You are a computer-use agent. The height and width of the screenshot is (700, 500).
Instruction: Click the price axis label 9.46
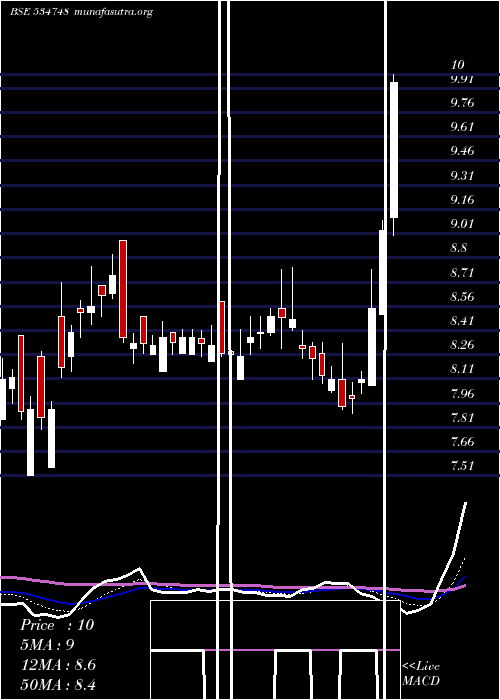pos(462,151)
